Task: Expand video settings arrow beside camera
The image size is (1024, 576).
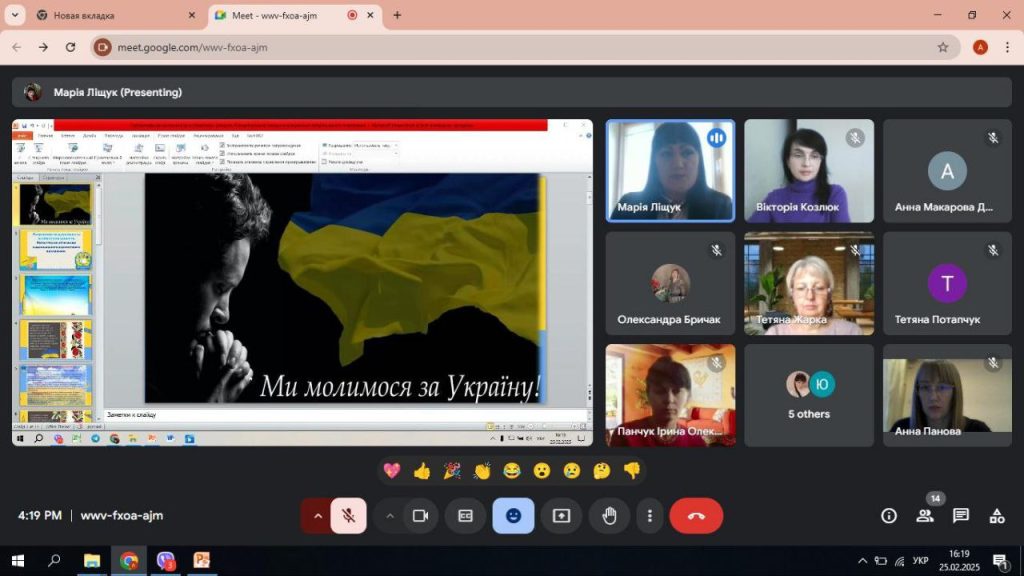Action: 390,516
